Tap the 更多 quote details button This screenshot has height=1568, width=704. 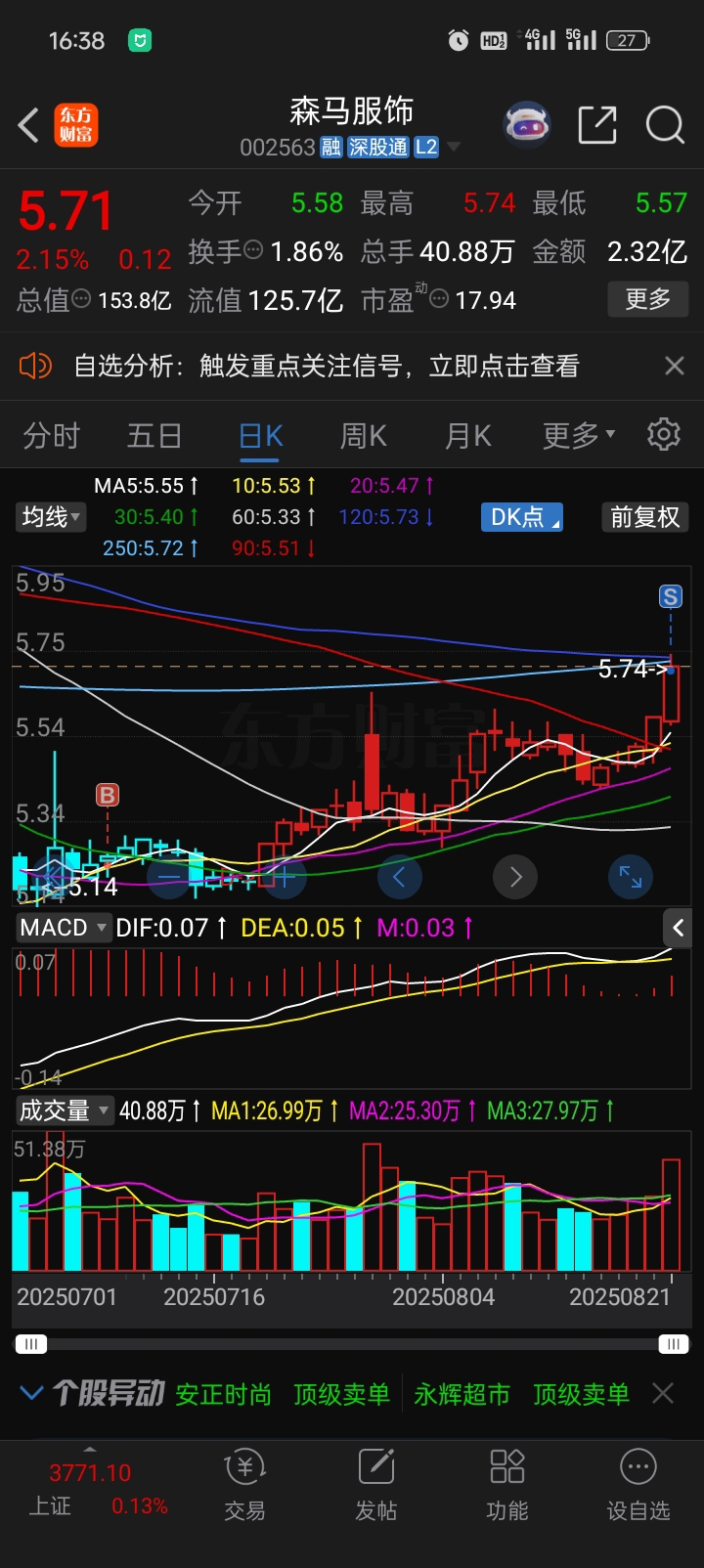(x=648, y=299)
